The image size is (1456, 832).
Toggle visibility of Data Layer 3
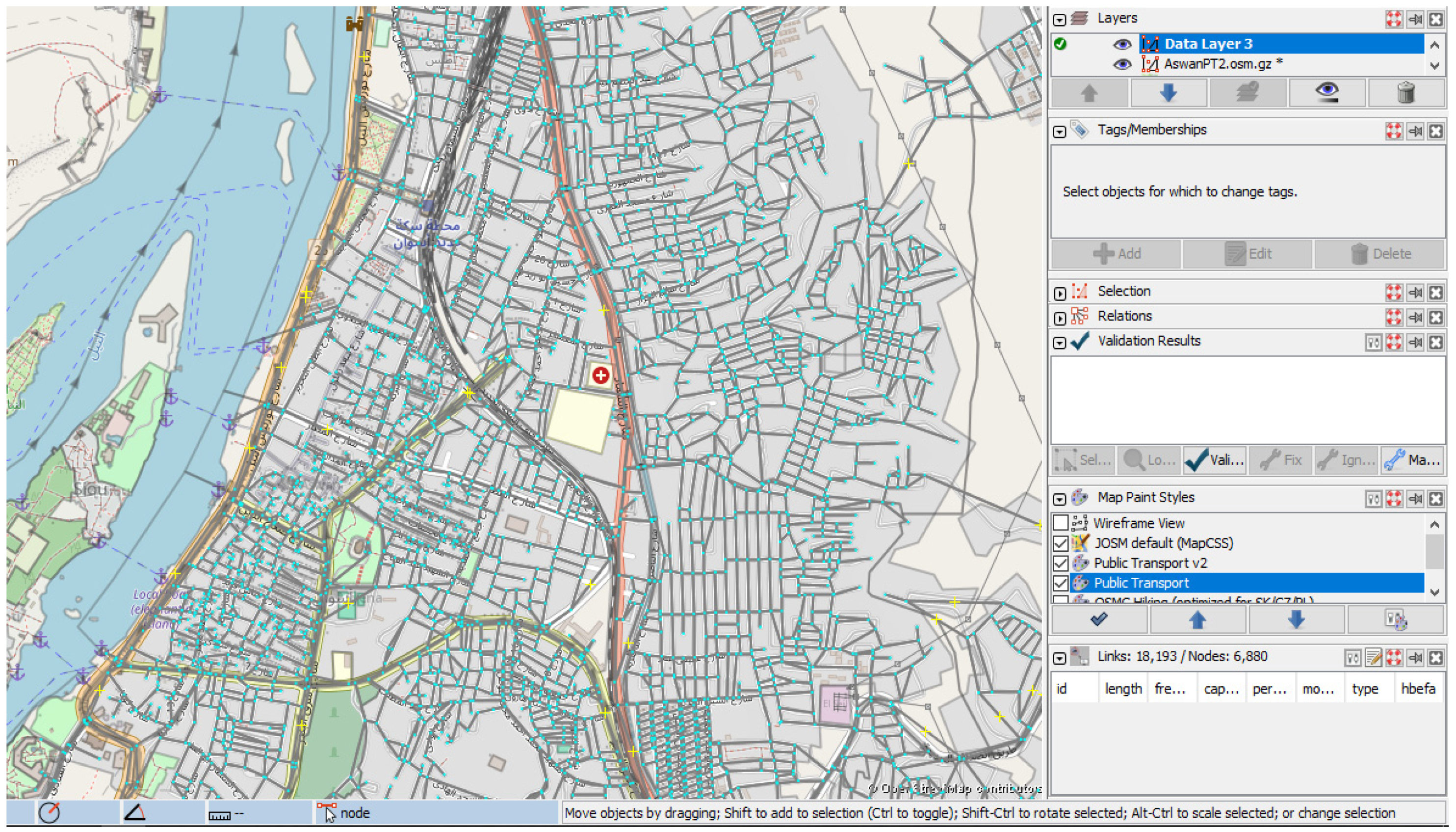pyautogui.click(x=1122, y=44)
